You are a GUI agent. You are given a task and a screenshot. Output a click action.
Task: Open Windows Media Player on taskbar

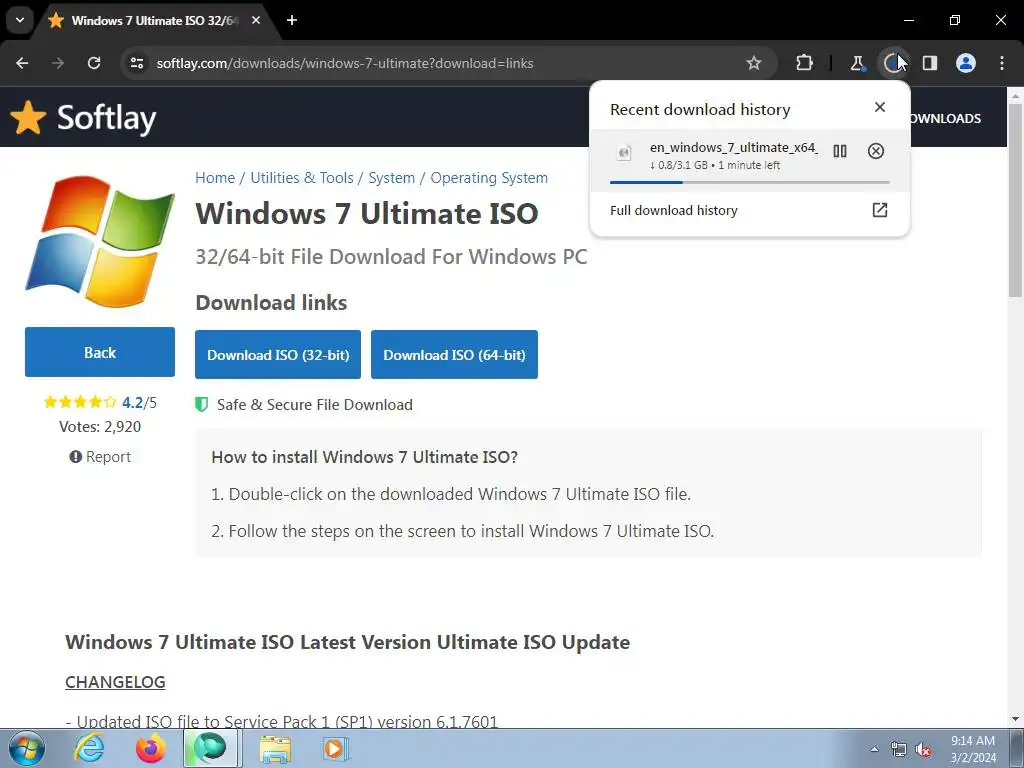pos(336,748)
